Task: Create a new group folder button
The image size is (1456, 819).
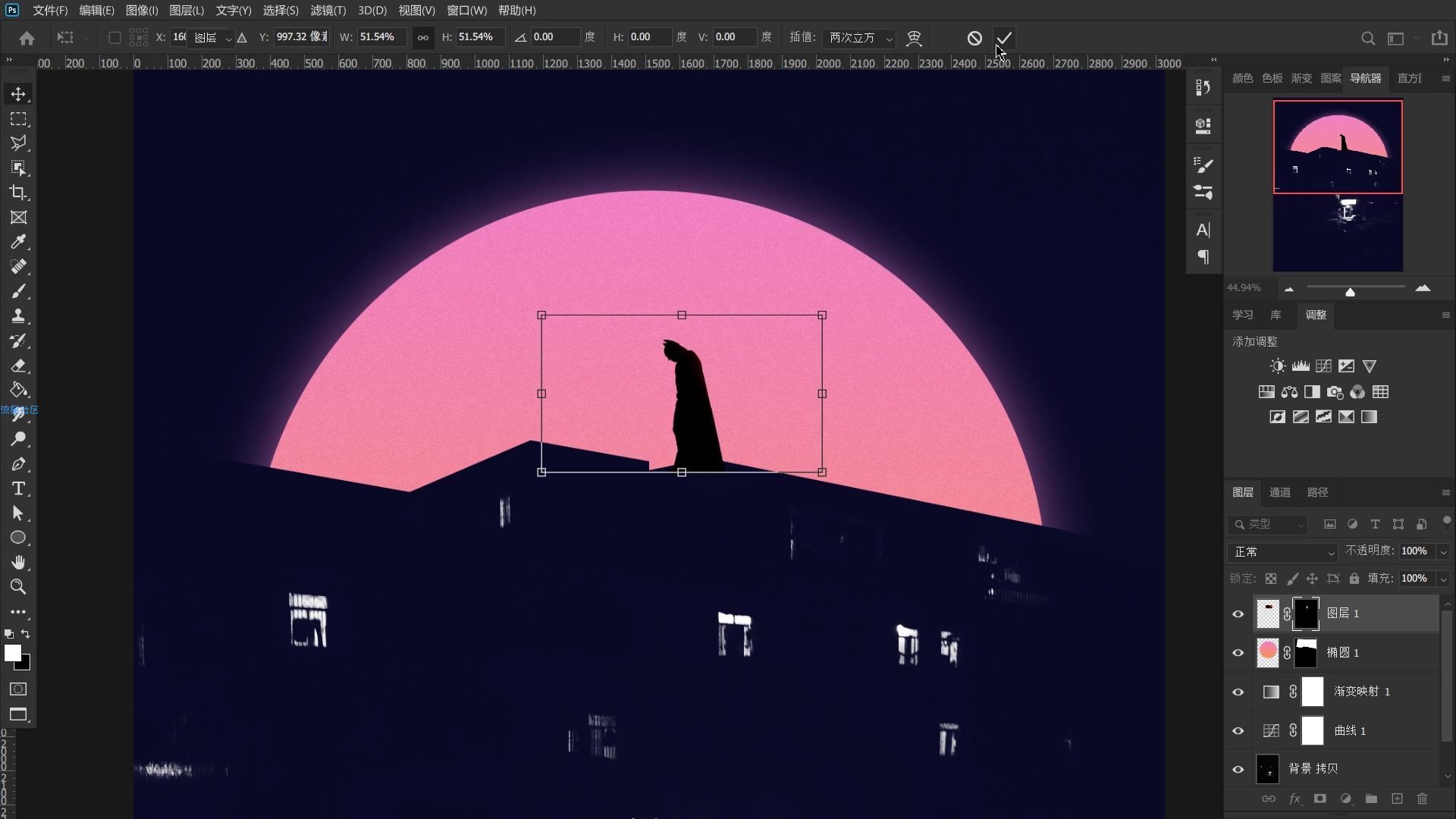Action: pos(1371,799)
